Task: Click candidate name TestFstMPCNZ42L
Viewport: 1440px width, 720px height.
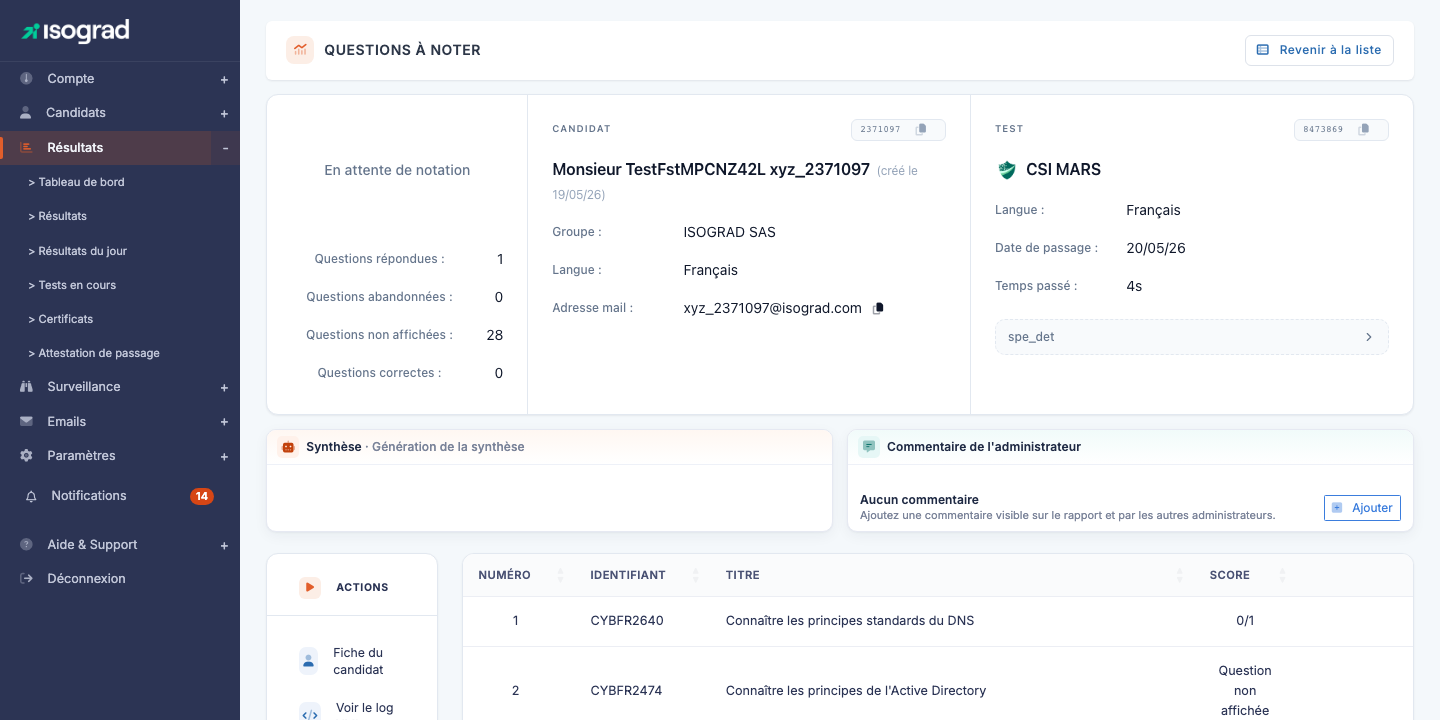Action: coord(711,170)
